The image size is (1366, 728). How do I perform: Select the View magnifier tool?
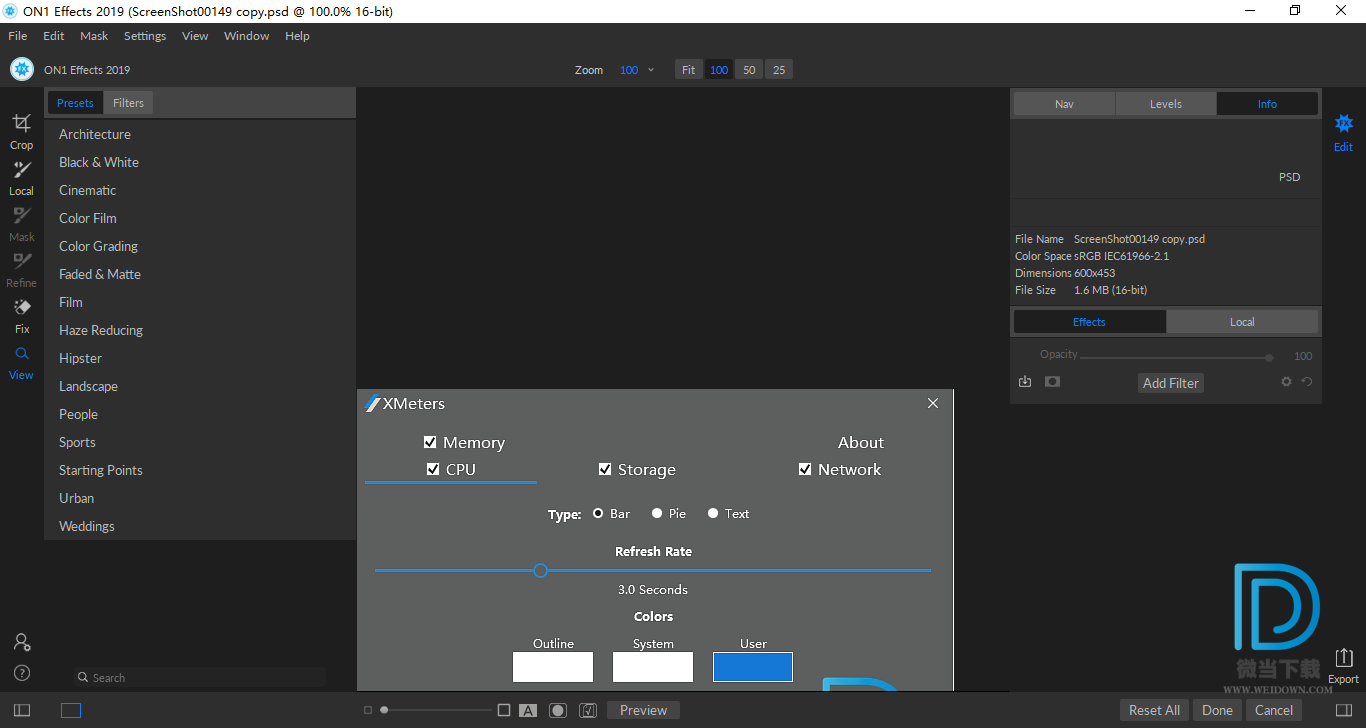click(21, 362)
